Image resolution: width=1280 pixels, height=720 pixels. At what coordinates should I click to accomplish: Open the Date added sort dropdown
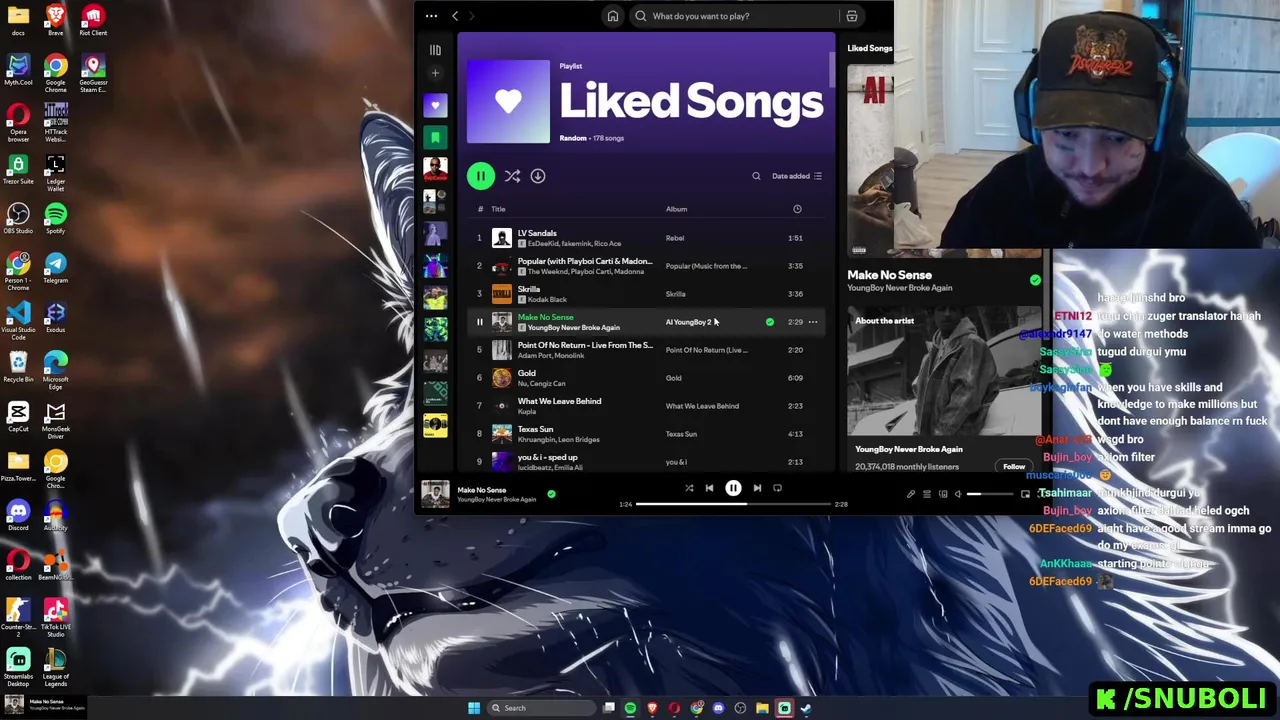pos(797,176)
